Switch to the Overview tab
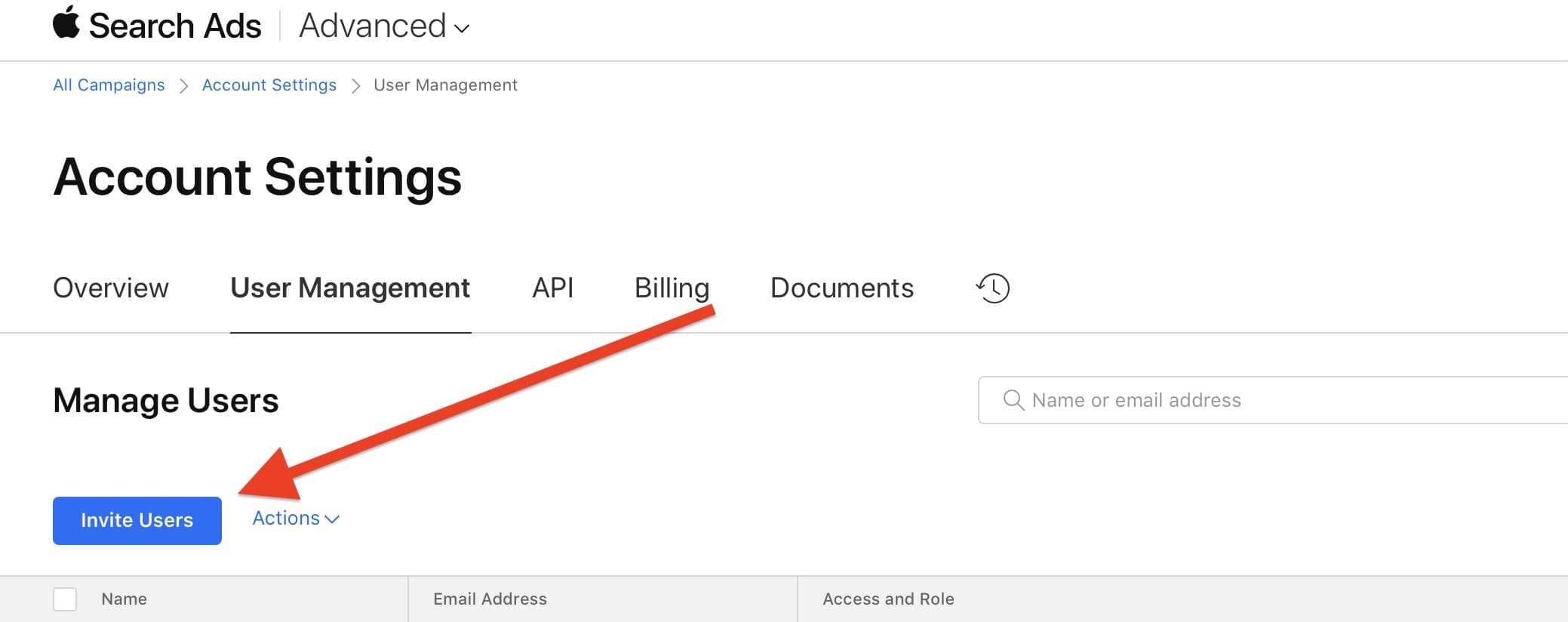1568x622 pixels. point(111,288)
